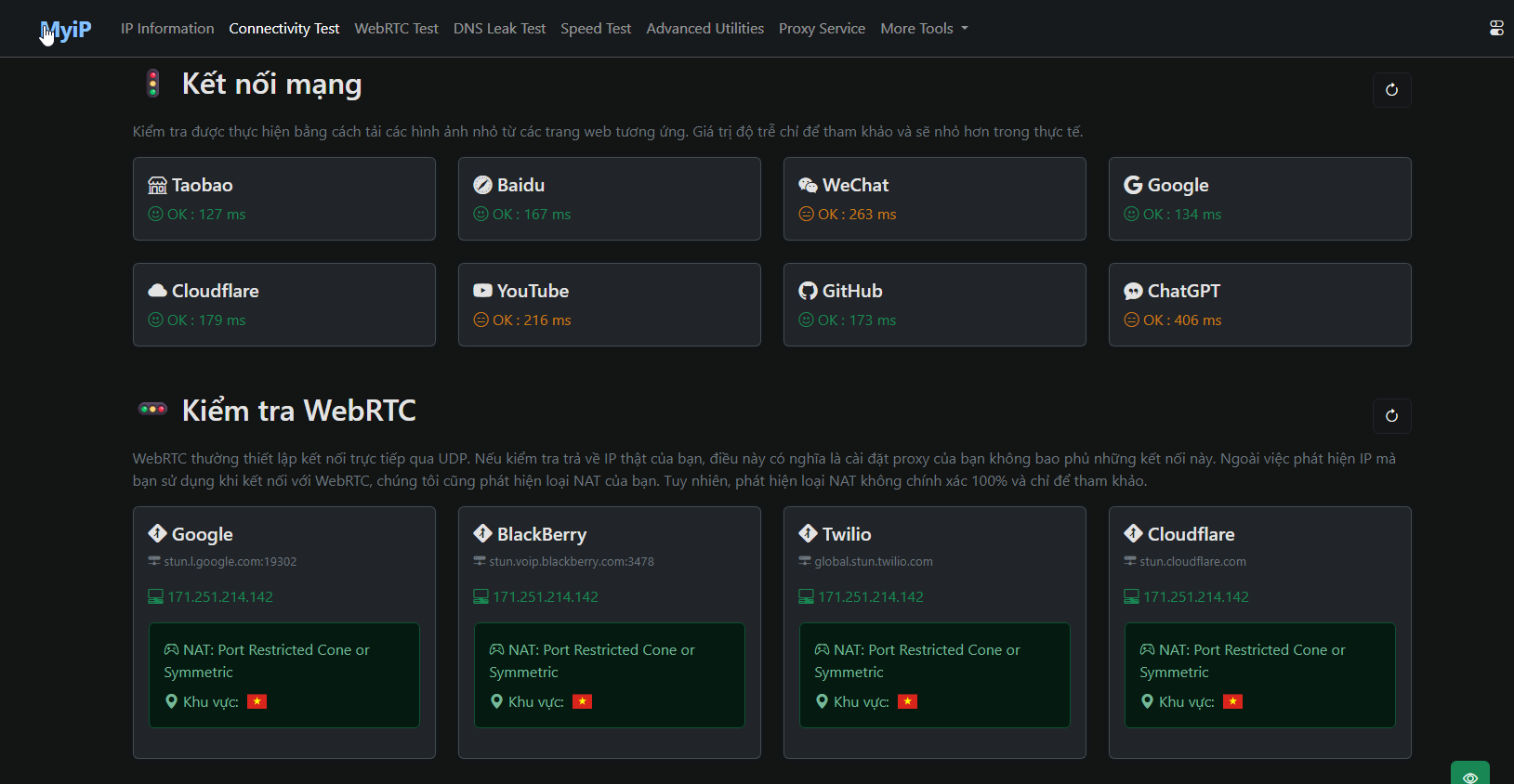
Task: Select 'OK : 134 ms' Google result
Action: [x=1182, y=214]
